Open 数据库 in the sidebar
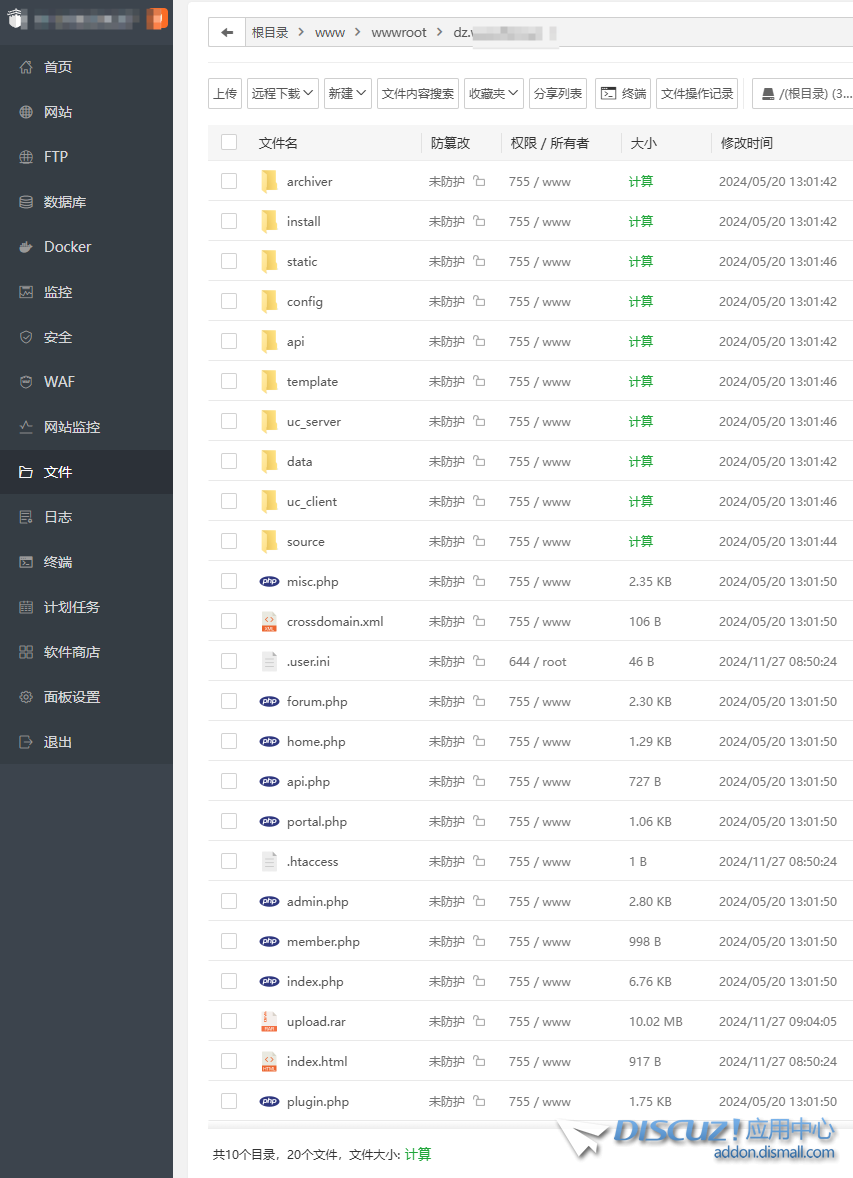853x1178 pixels. tap(65, 202)
